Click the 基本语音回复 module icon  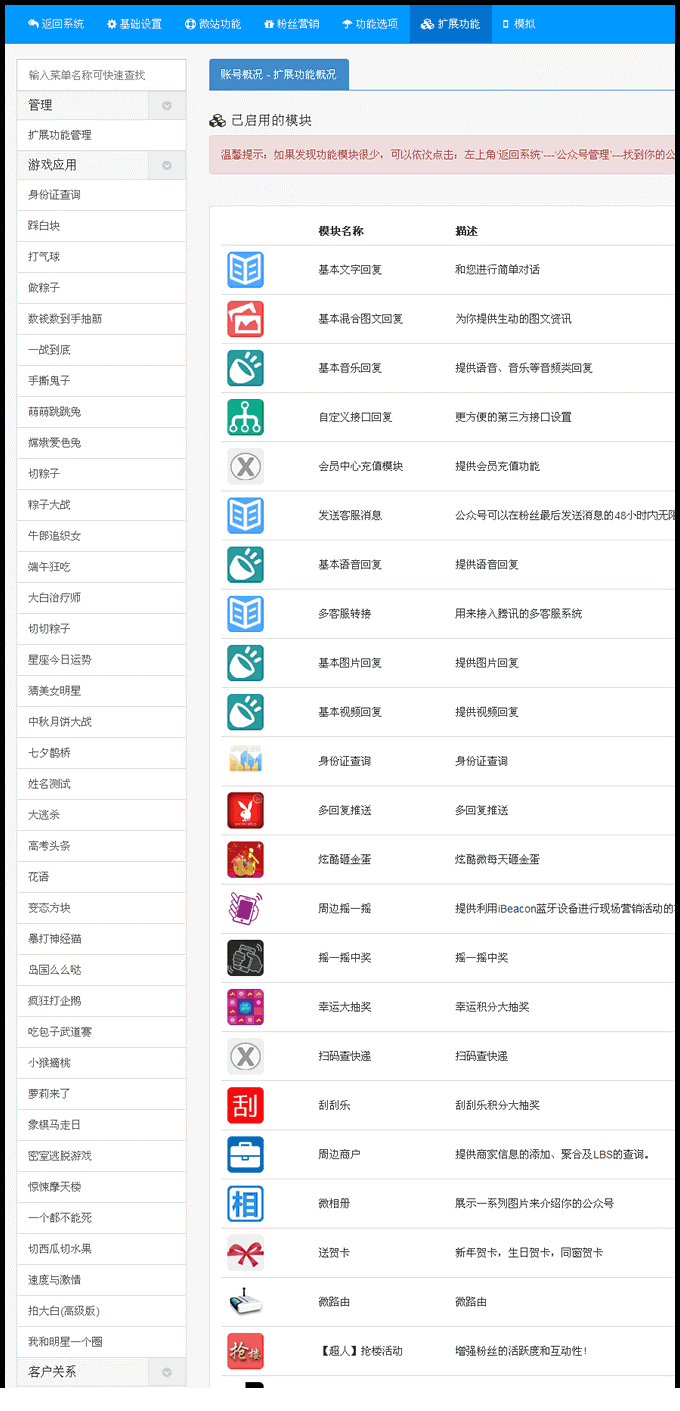[245, 564]
